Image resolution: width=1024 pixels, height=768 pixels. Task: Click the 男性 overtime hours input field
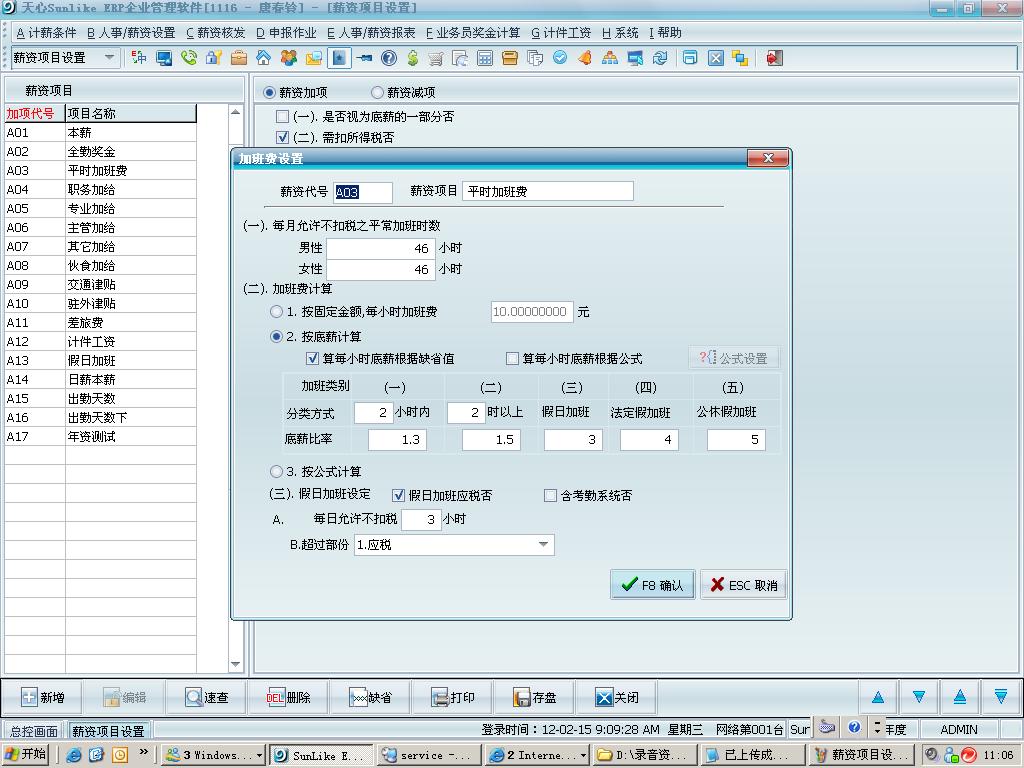tap(380, 247)
